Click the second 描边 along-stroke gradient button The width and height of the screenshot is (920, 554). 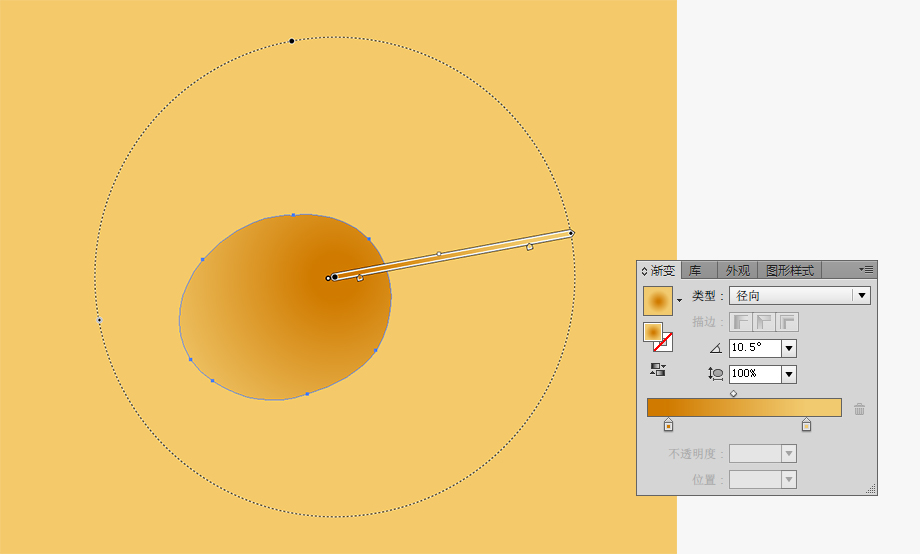(764, 322)
